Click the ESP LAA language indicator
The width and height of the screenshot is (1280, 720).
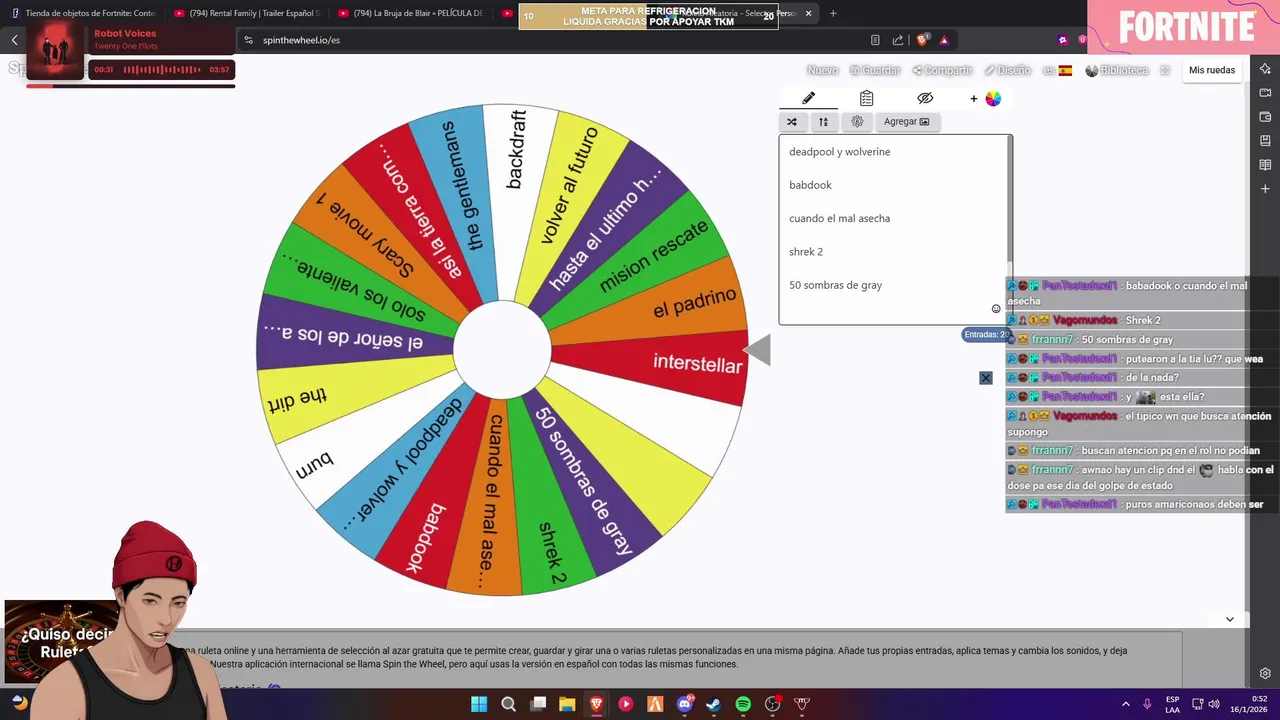tap(1173, 704)
